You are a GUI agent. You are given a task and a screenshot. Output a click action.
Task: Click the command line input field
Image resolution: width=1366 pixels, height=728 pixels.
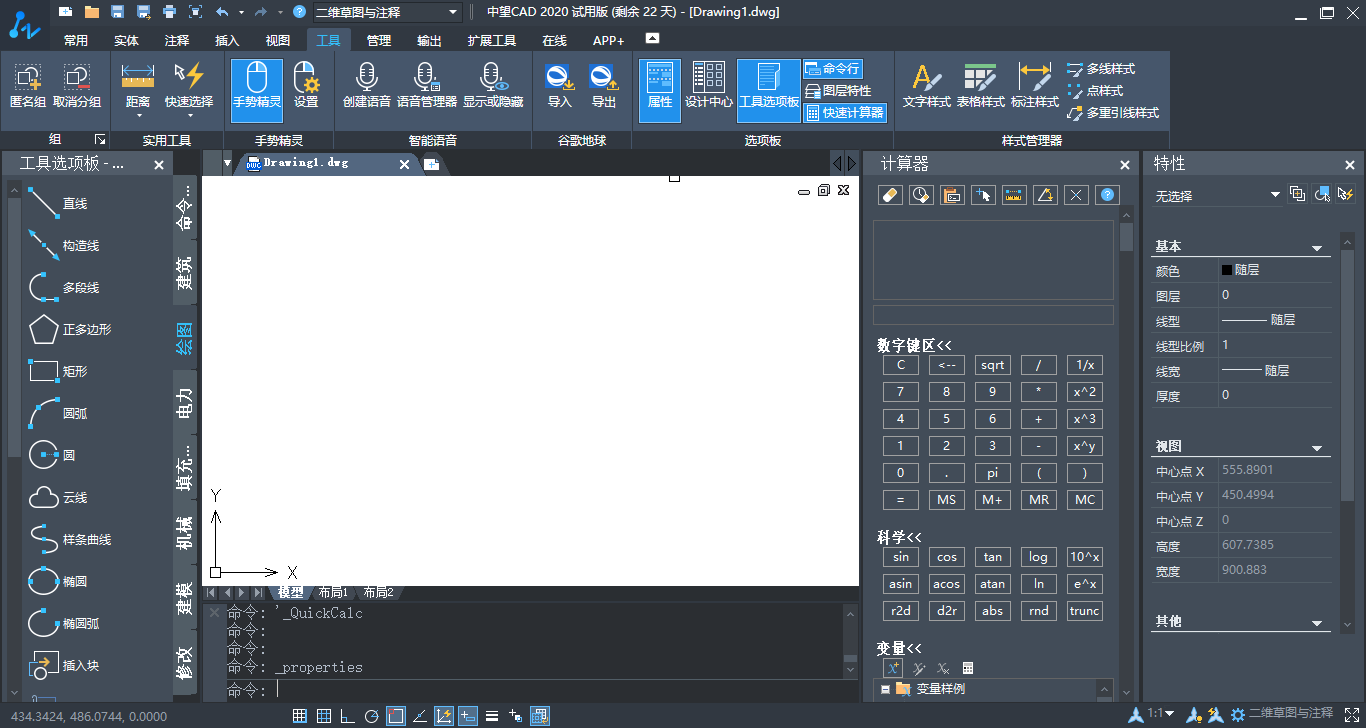tap(550, 689)
